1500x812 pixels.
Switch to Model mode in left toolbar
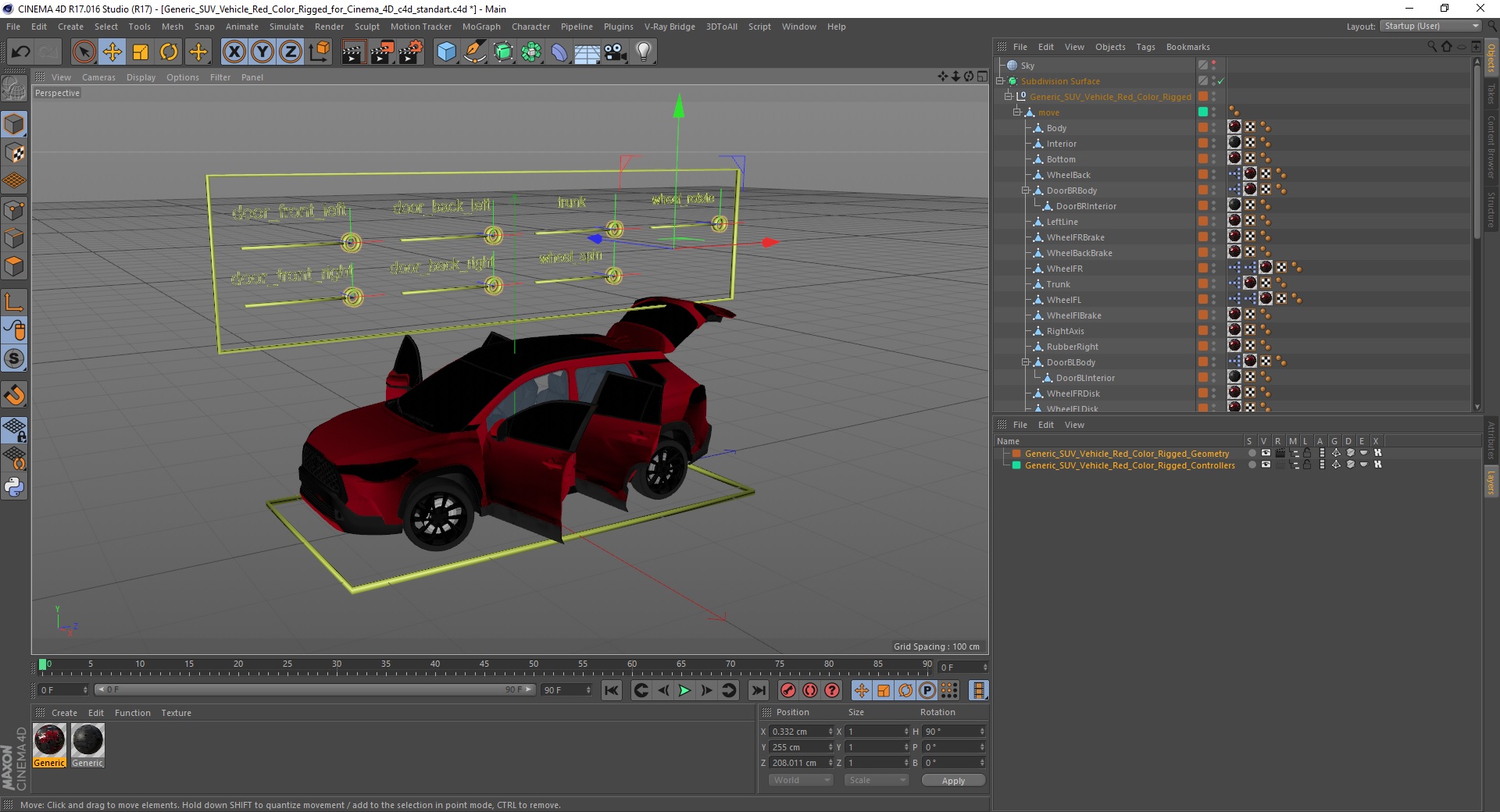[x=14, y=124]
